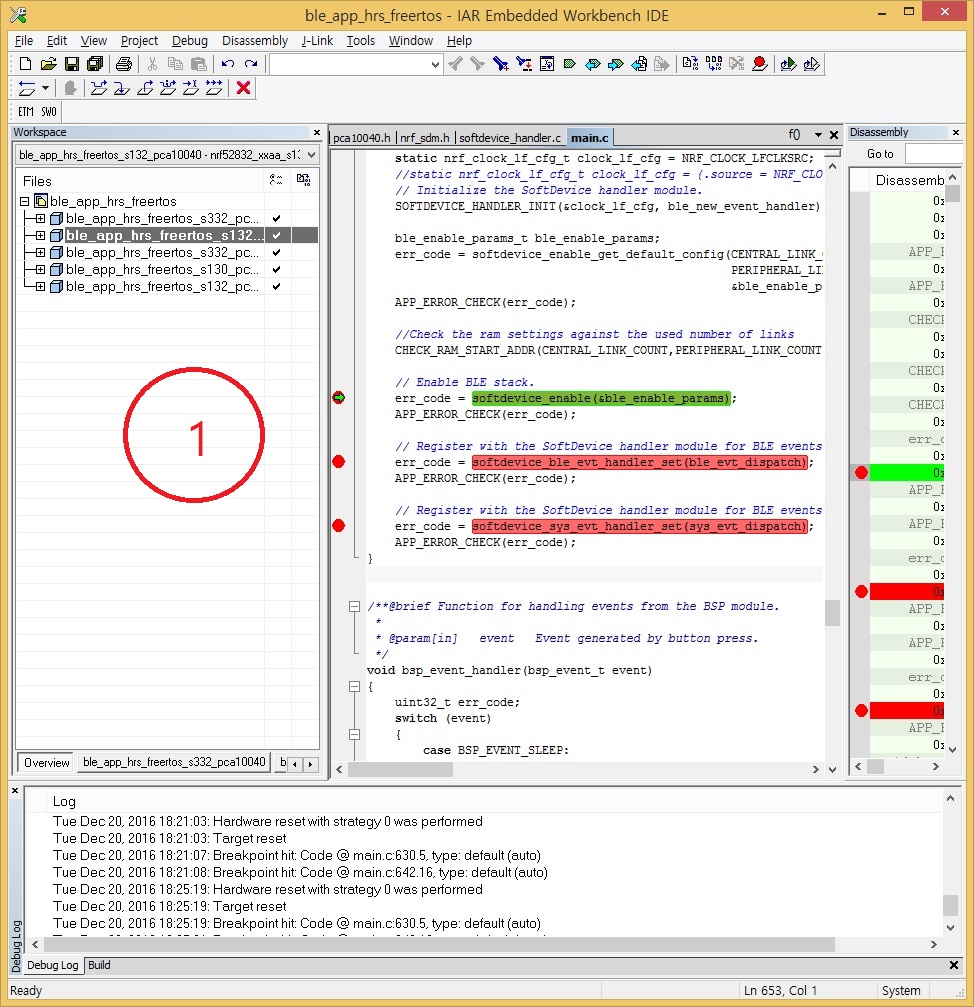Click the Save All toolbar icon

point(95,64)
